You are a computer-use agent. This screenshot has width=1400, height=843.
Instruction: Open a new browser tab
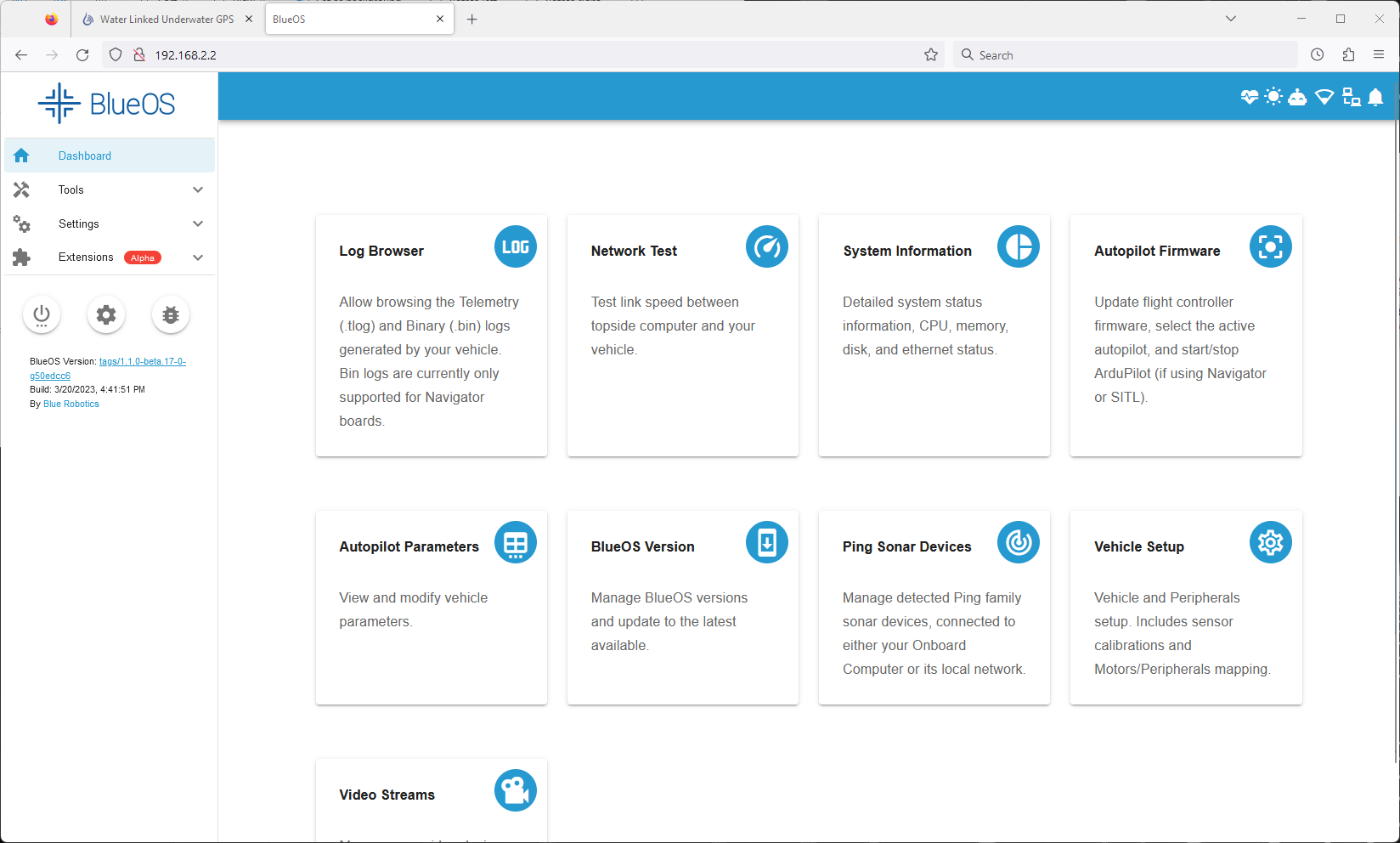coord(472,19)
